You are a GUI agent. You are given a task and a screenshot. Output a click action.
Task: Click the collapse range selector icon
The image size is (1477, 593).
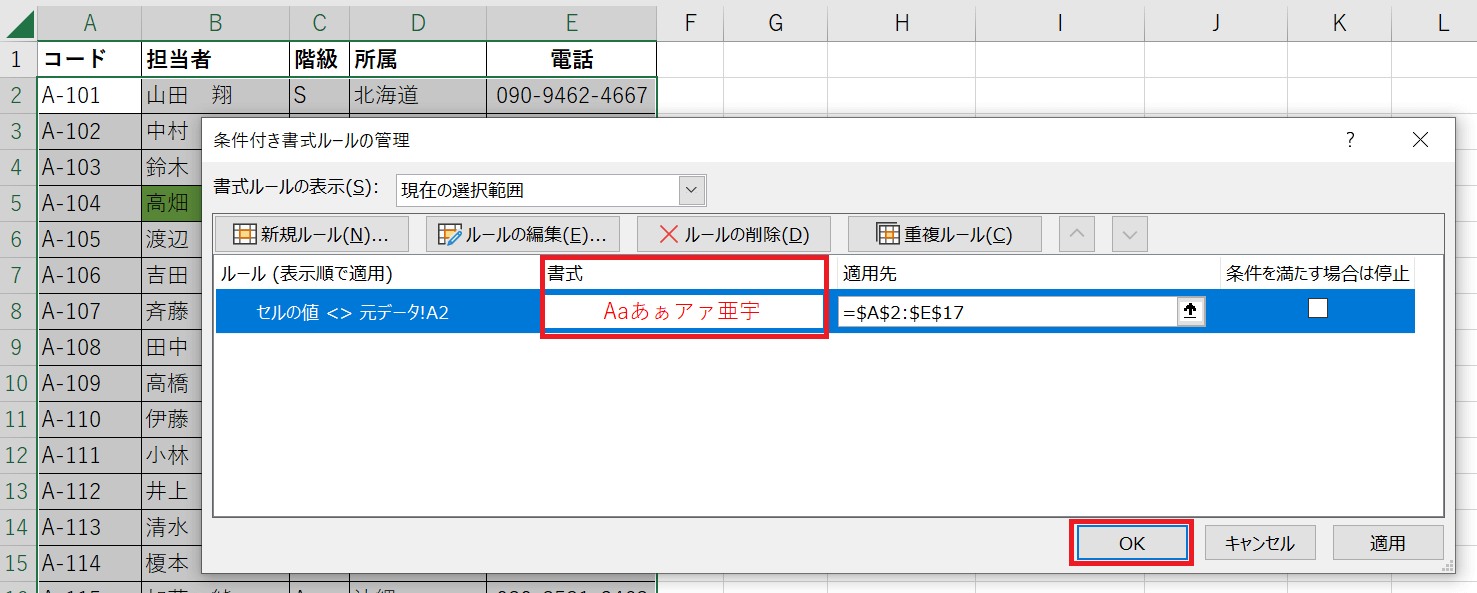pyautogui.click(x=1190, y=312)
